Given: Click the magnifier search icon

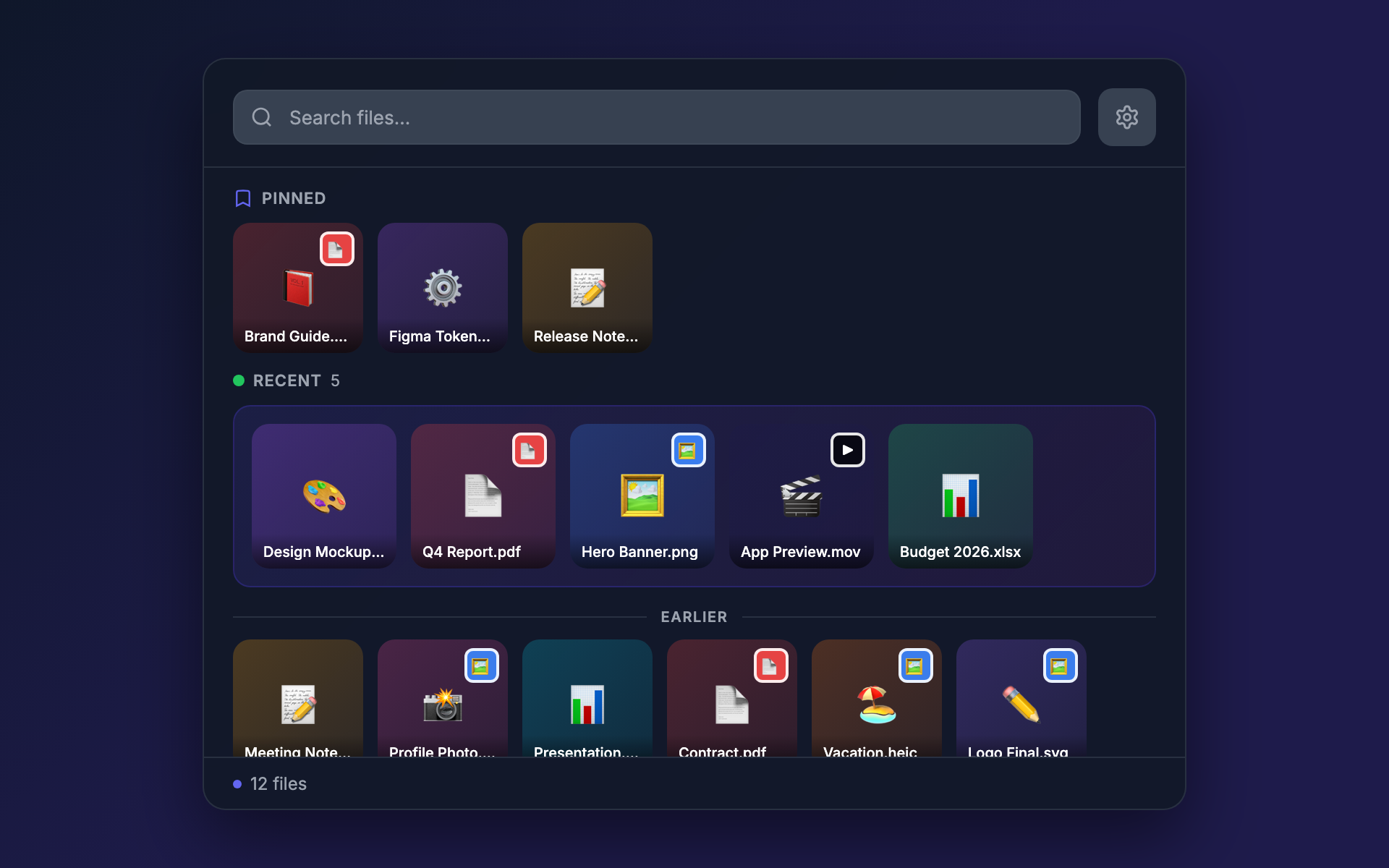Looking at the screenshot, I should tap(262, 117).
